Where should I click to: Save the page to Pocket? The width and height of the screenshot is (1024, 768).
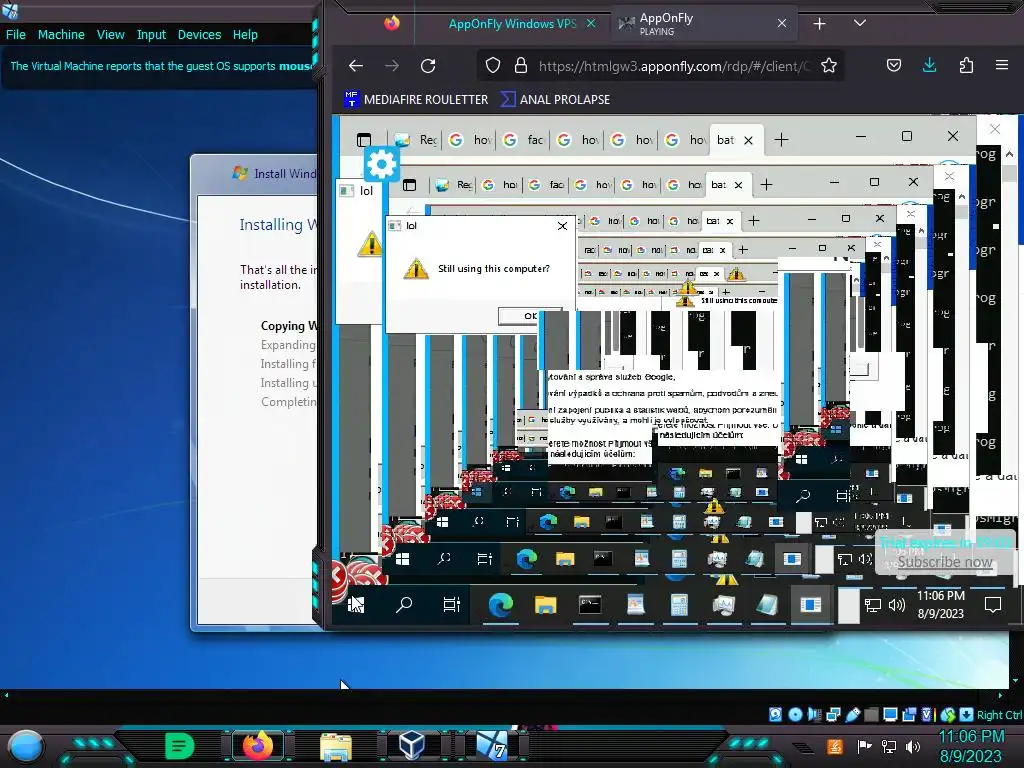(x=894, y=66)
